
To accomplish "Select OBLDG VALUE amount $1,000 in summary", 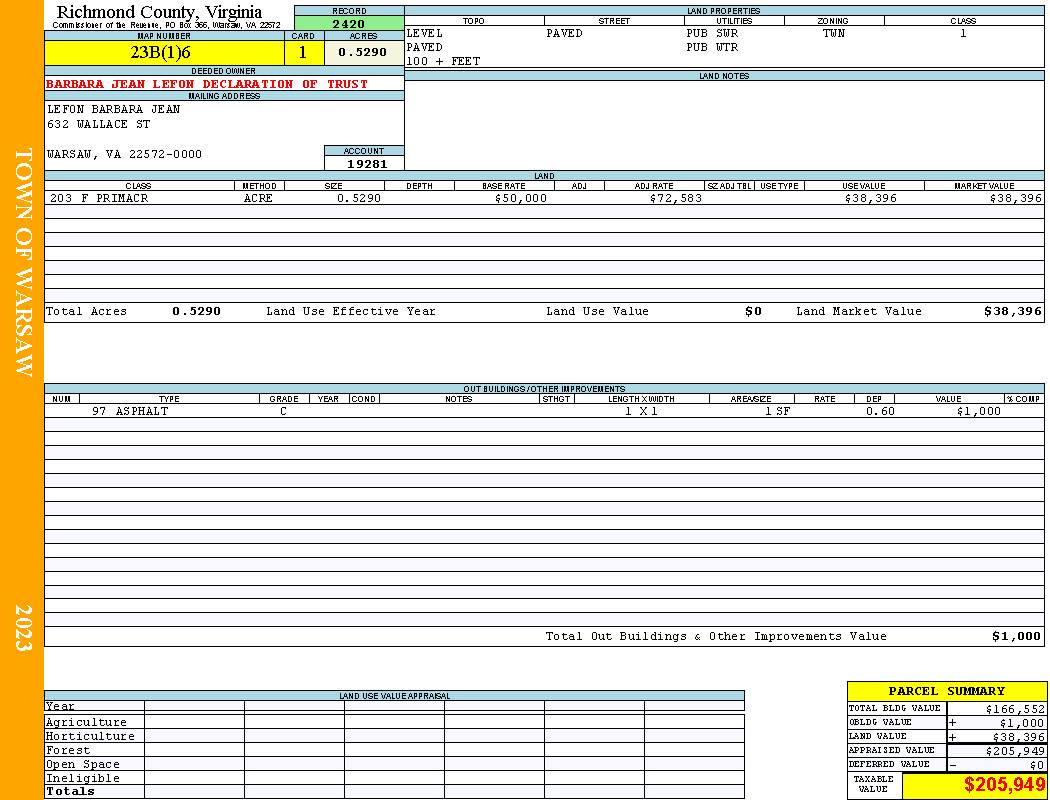I will 1021,723.
